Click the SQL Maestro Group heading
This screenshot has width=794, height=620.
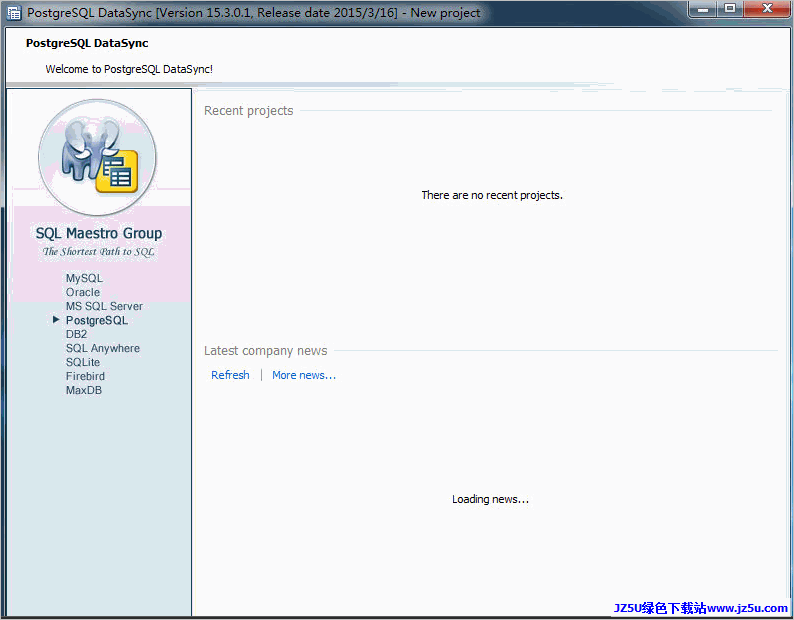tap(99, 233)
